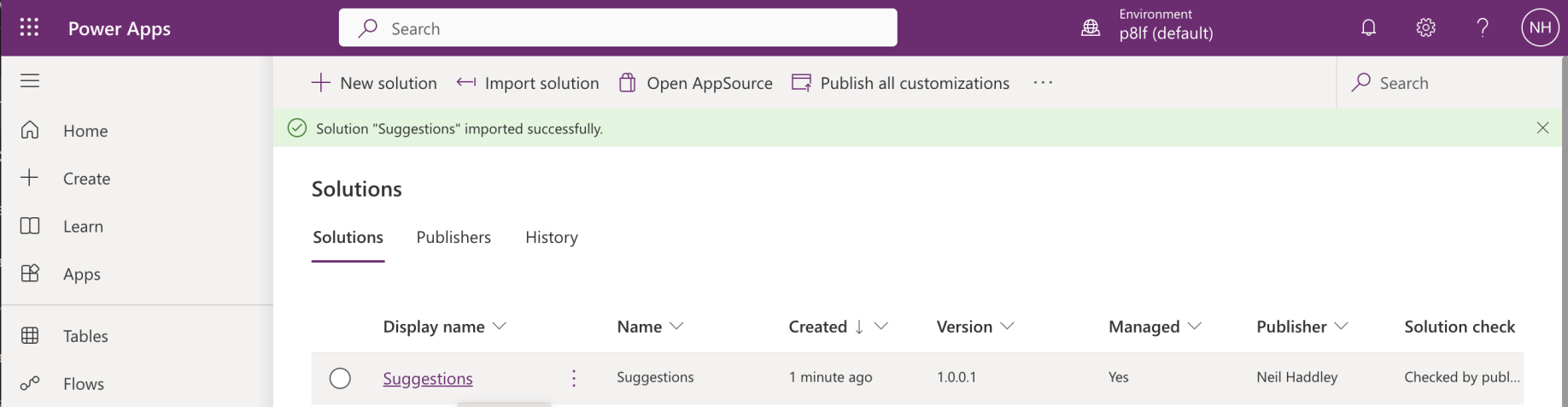This screenshot has height=407, width=1568.
Task: Click the top Search input field
Action: (x=617, y=28)
